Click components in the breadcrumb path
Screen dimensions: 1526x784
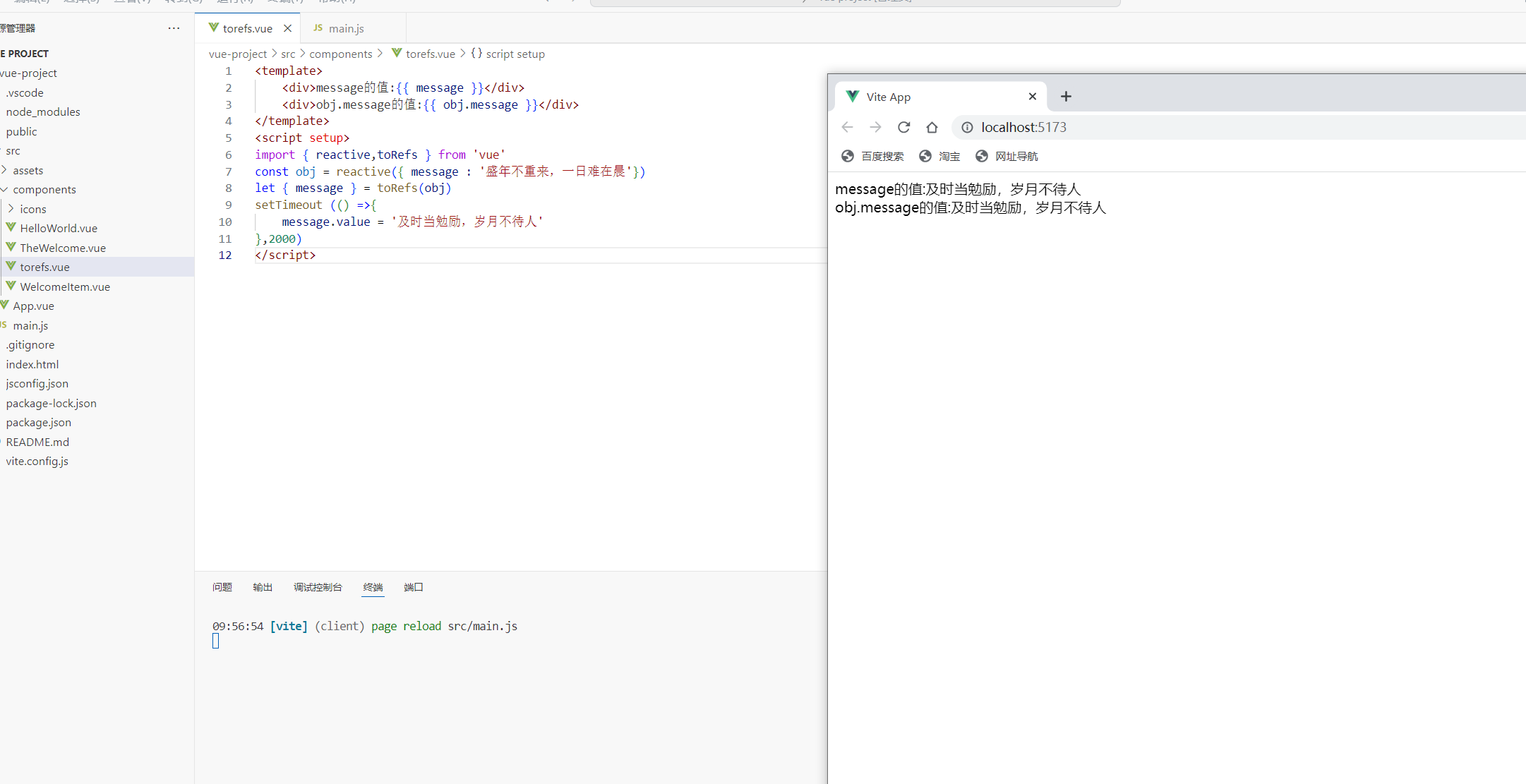point(341,54)
